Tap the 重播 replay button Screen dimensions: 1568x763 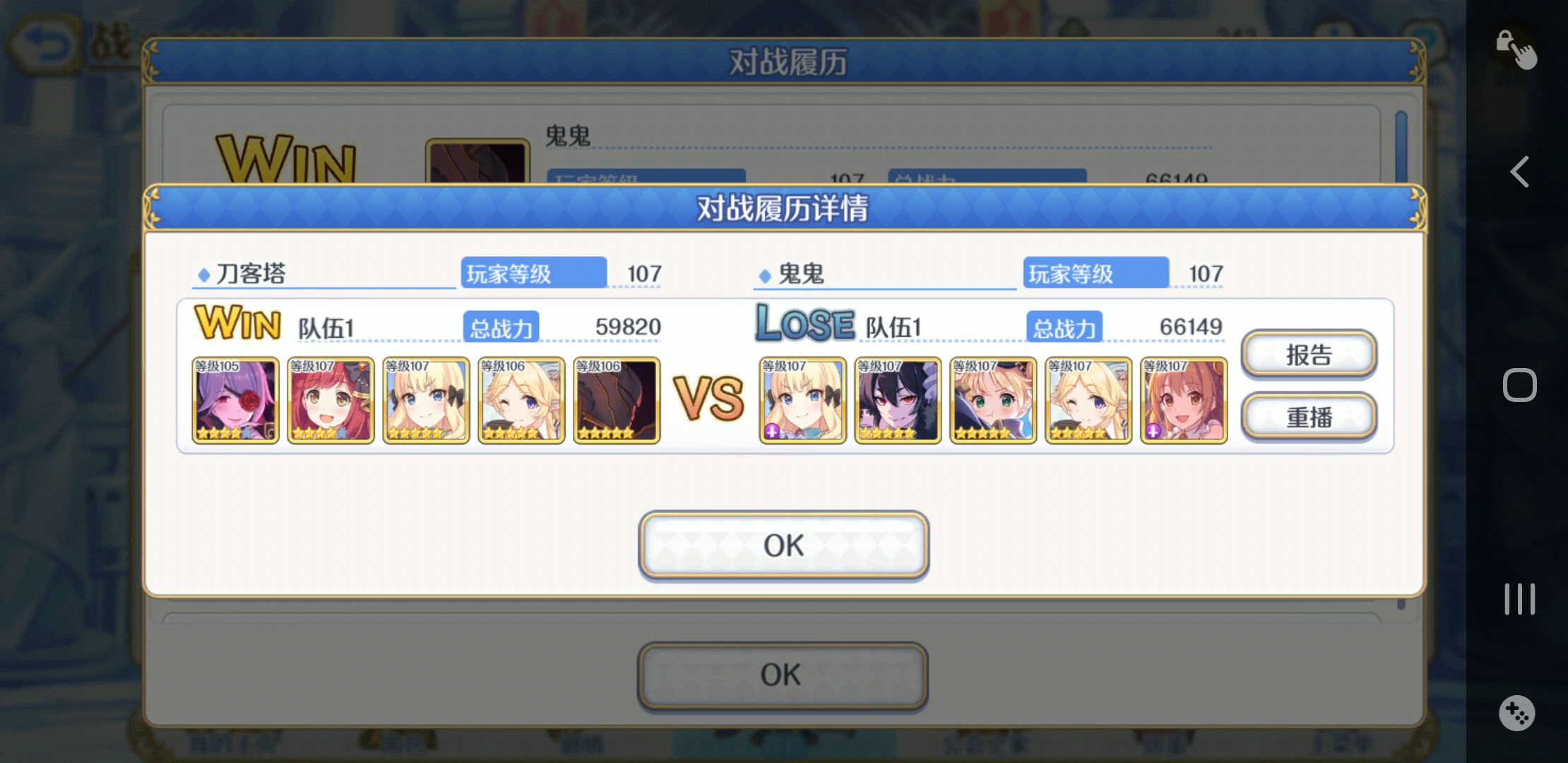point(1309,417)
